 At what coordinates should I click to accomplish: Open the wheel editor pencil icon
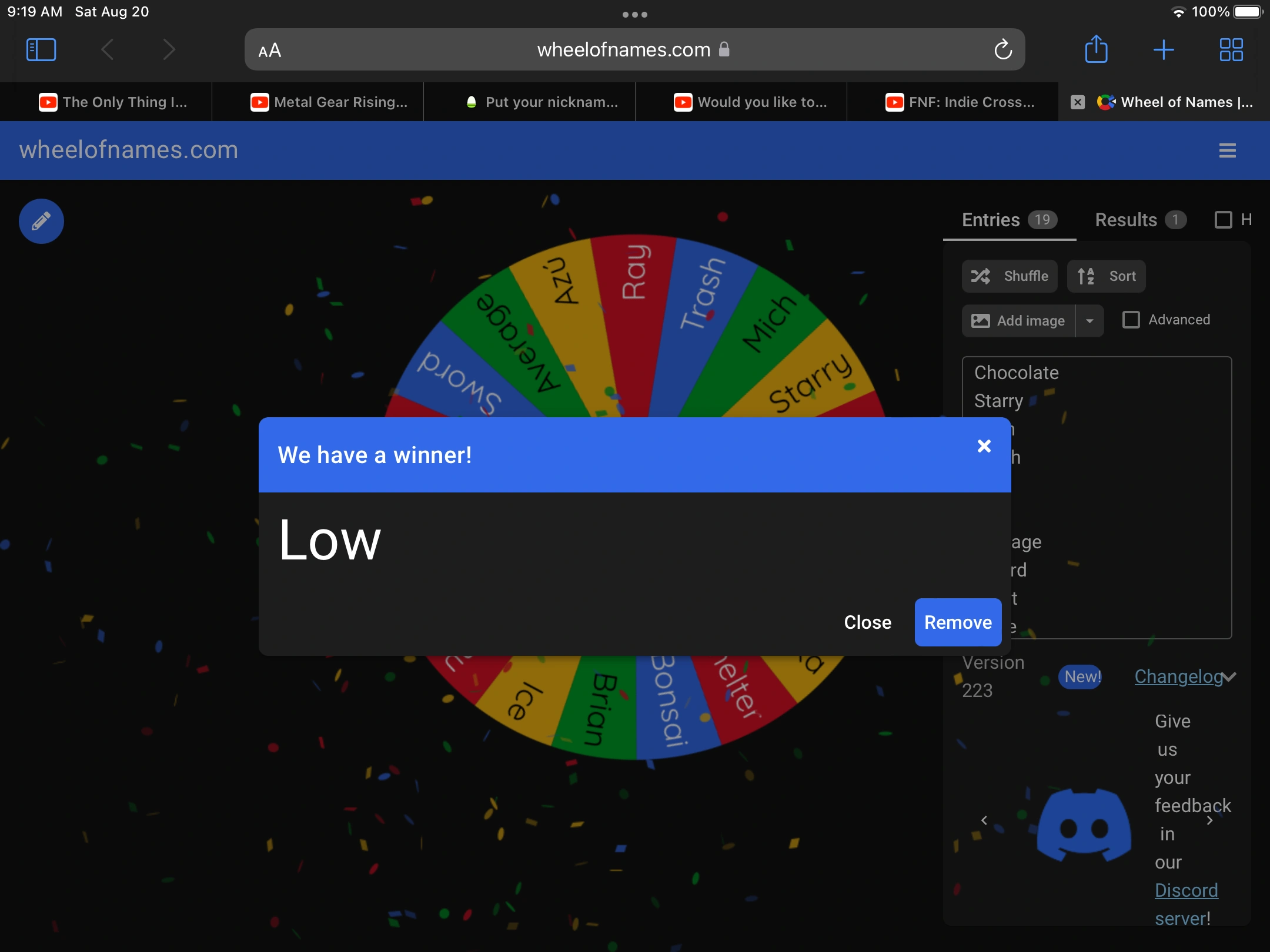41,221
